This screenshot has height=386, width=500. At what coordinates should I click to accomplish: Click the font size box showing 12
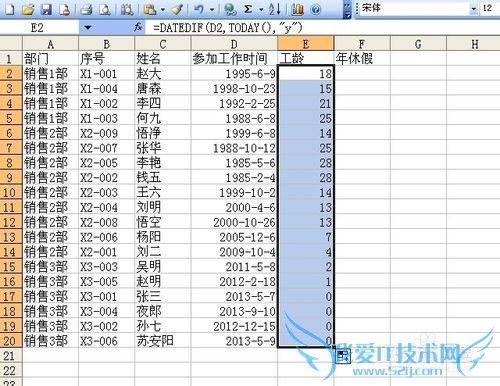(x=489, y=8)
